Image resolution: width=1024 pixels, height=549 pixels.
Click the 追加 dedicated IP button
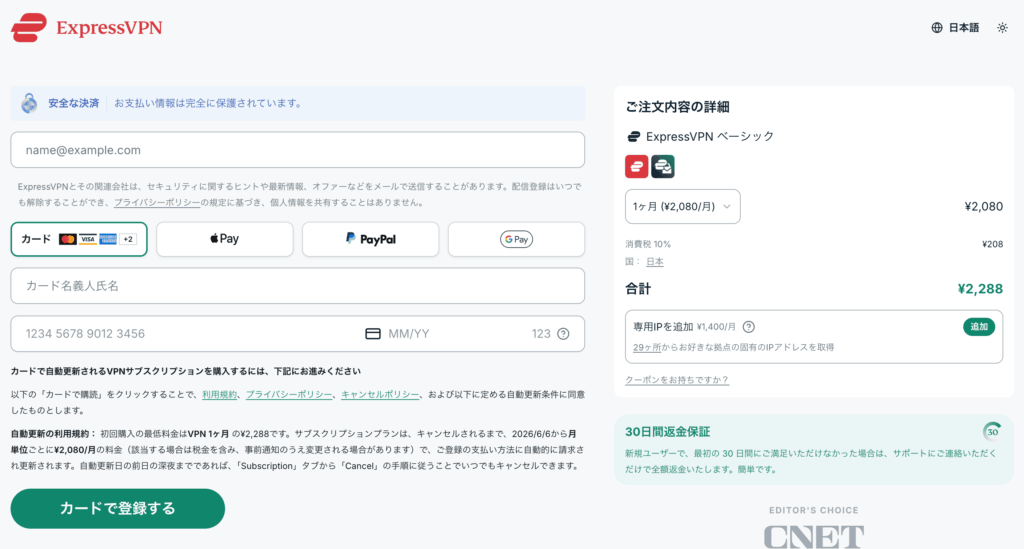point(978,326)
